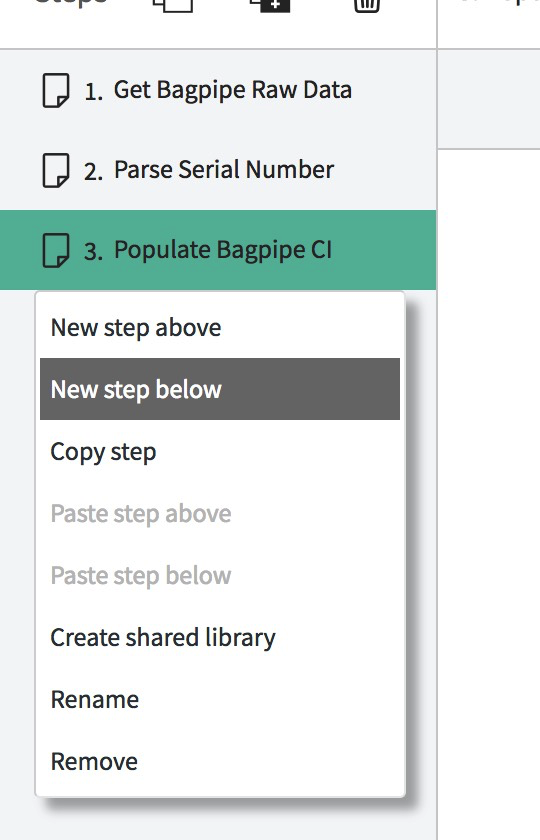Click empty steps area below context menu
The width and height of the screenshot is (540, 840).
(218, 822)
